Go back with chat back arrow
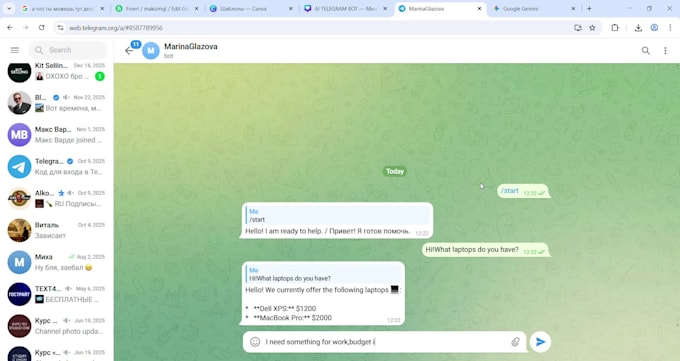The height and width of the screenshot is (361, 680). tap(129, 51)
